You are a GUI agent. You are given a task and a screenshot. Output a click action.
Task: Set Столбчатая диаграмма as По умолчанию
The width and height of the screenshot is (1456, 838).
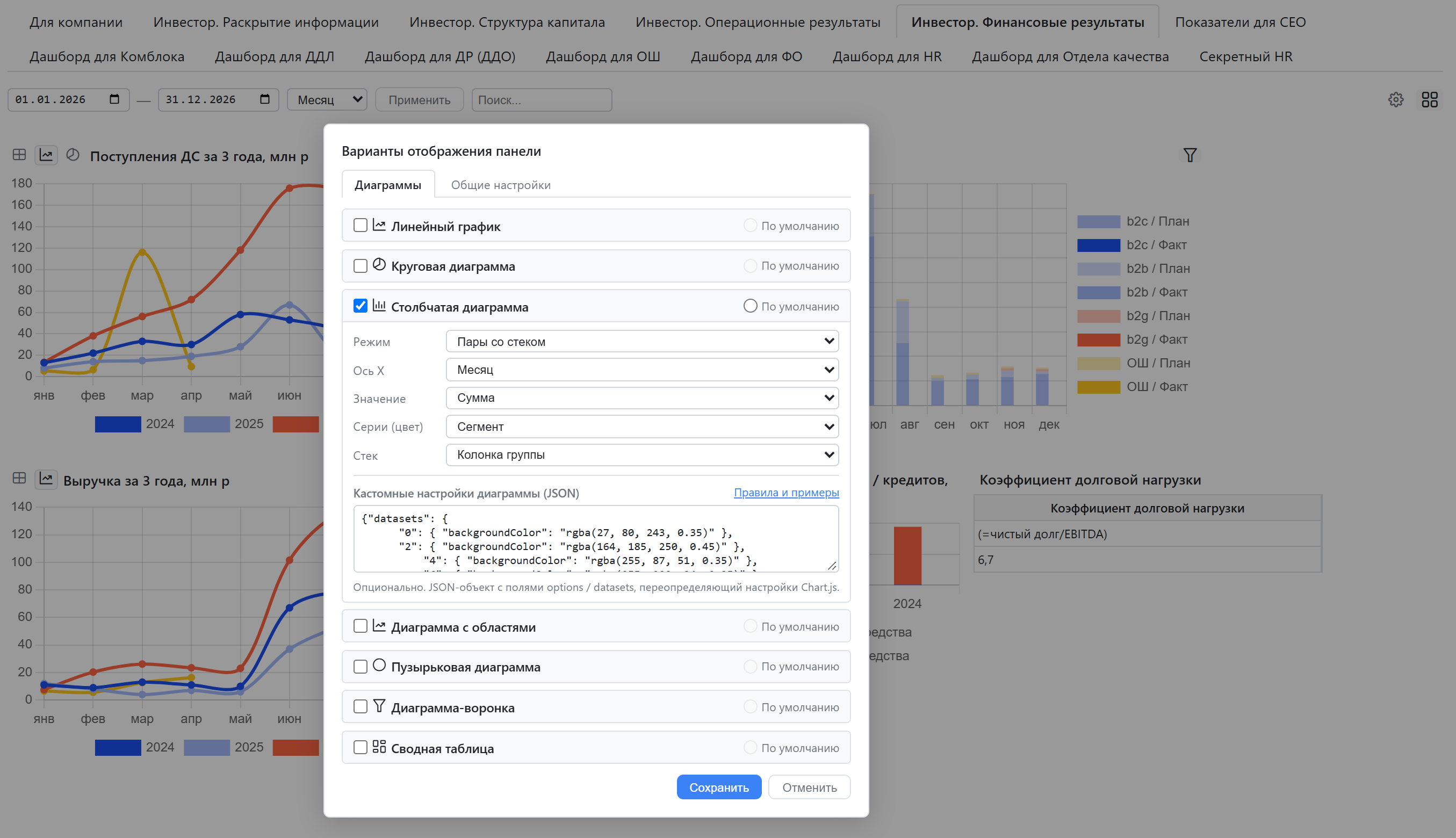pyautogui.click(x=750, y=306)
